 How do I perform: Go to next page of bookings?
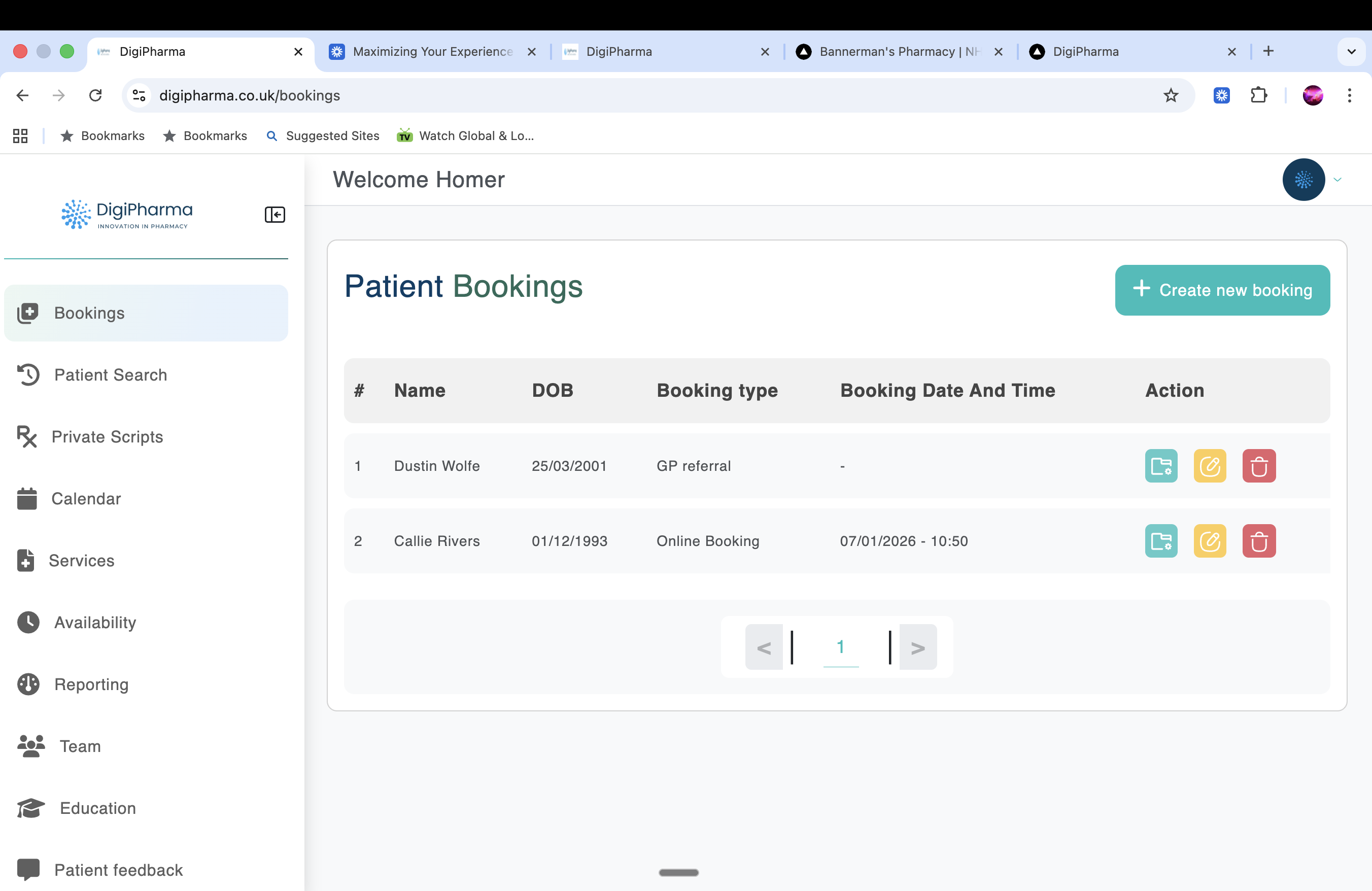(918, 647)
